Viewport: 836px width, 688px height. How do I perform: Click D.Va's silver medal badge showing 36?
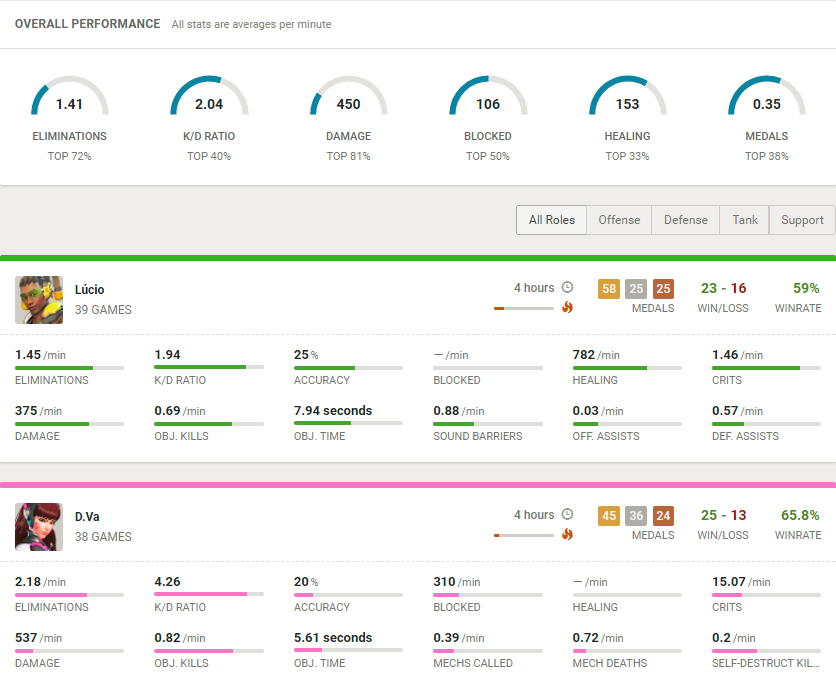point(636,516)
